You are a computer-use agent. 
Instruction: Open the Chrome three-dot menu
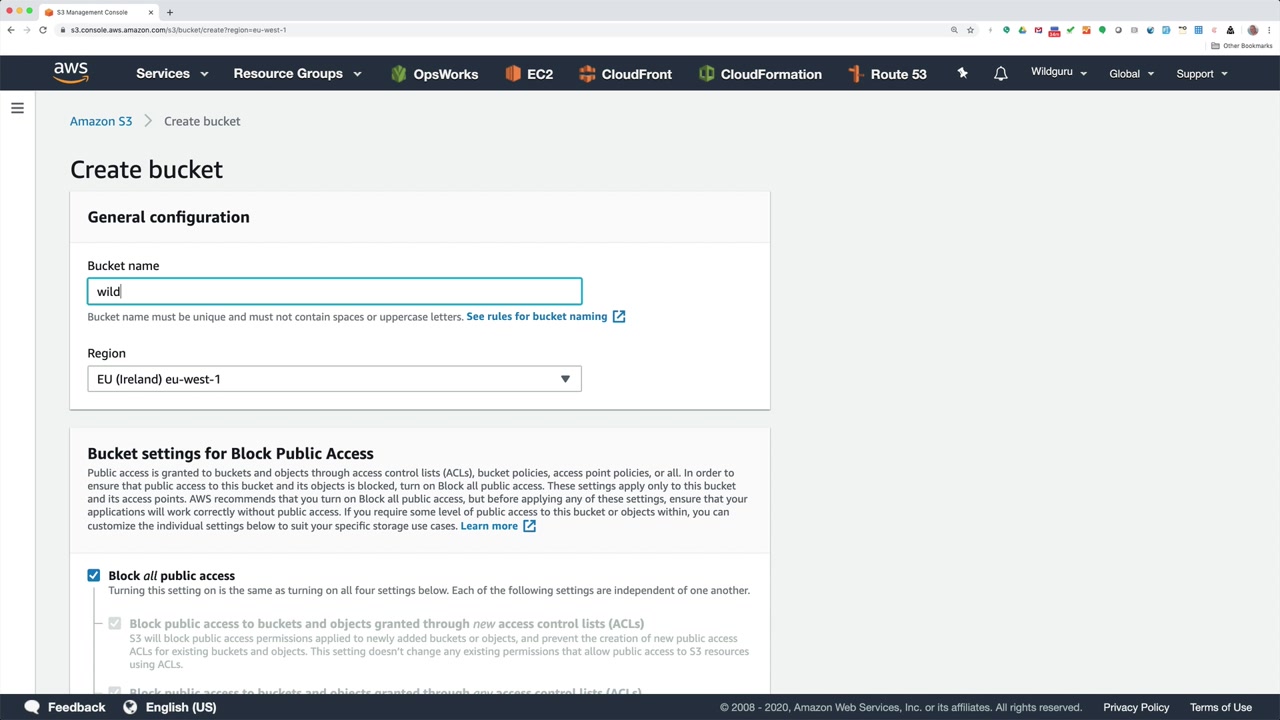tap(1268, 30)
